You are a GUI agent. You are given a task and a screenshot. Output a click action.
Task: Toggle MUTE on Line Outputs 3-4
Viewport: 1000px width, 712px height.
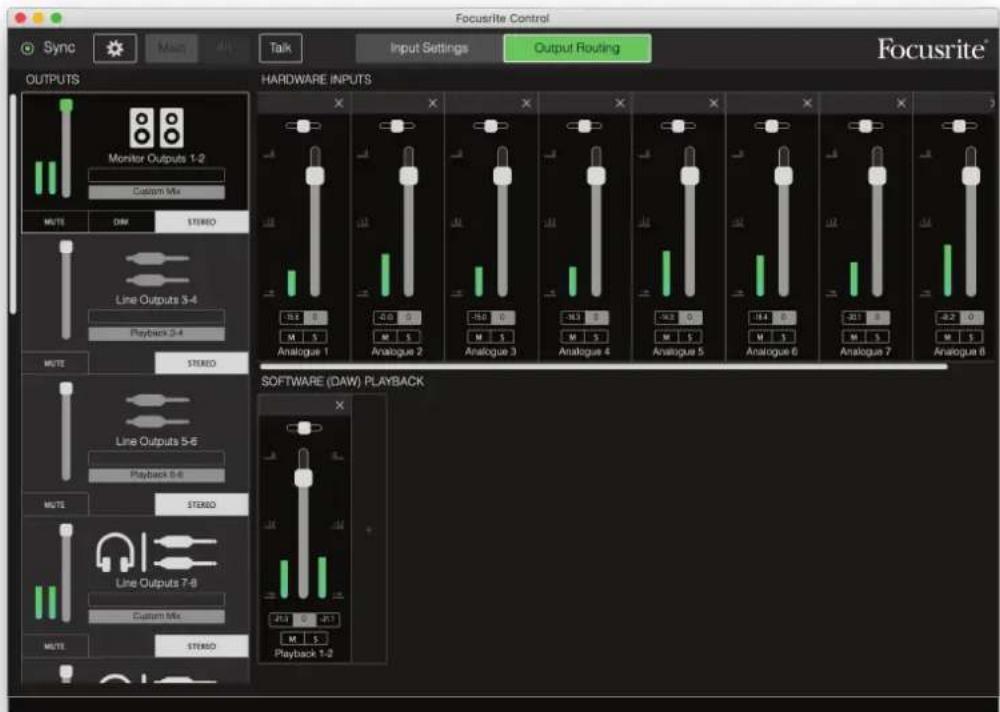(55, 363)
